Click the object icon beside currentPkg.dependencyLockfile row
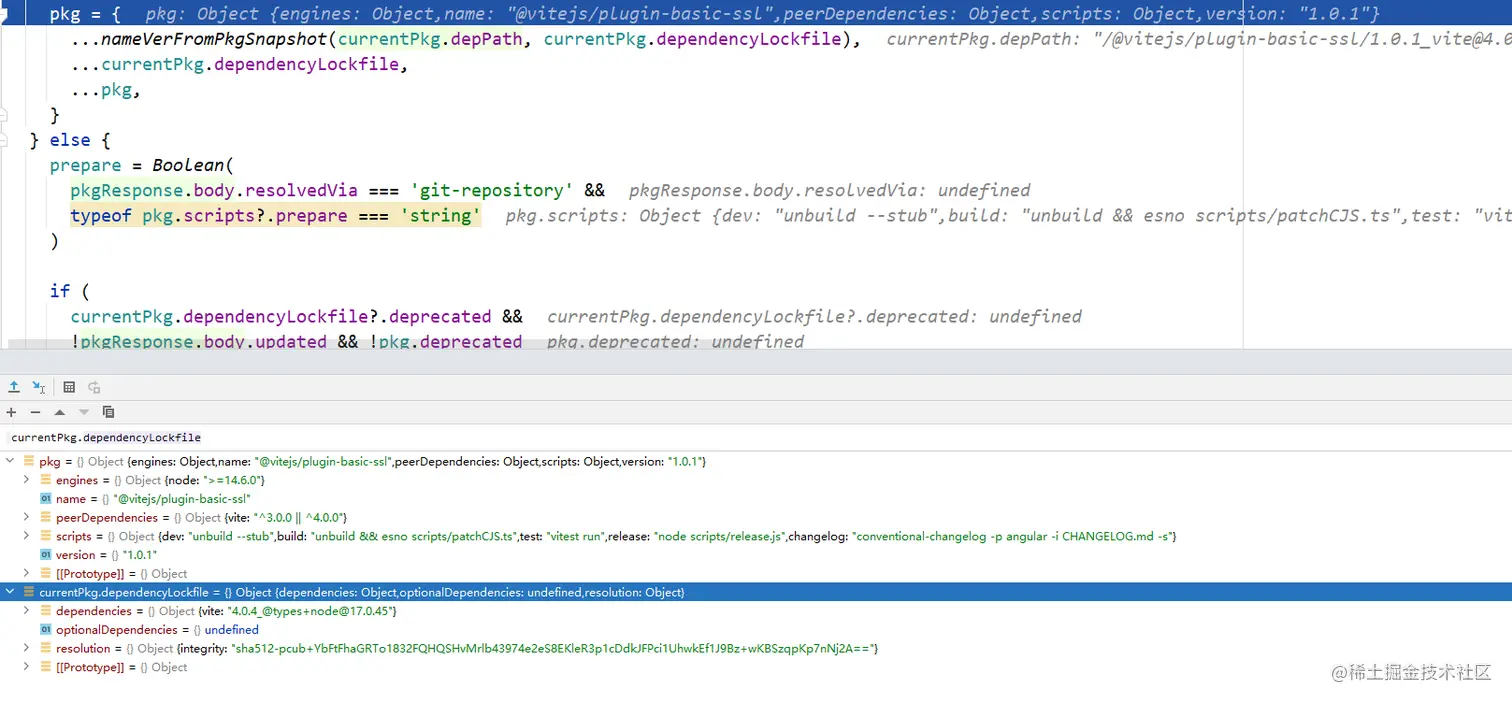 (x=28, y=592)
